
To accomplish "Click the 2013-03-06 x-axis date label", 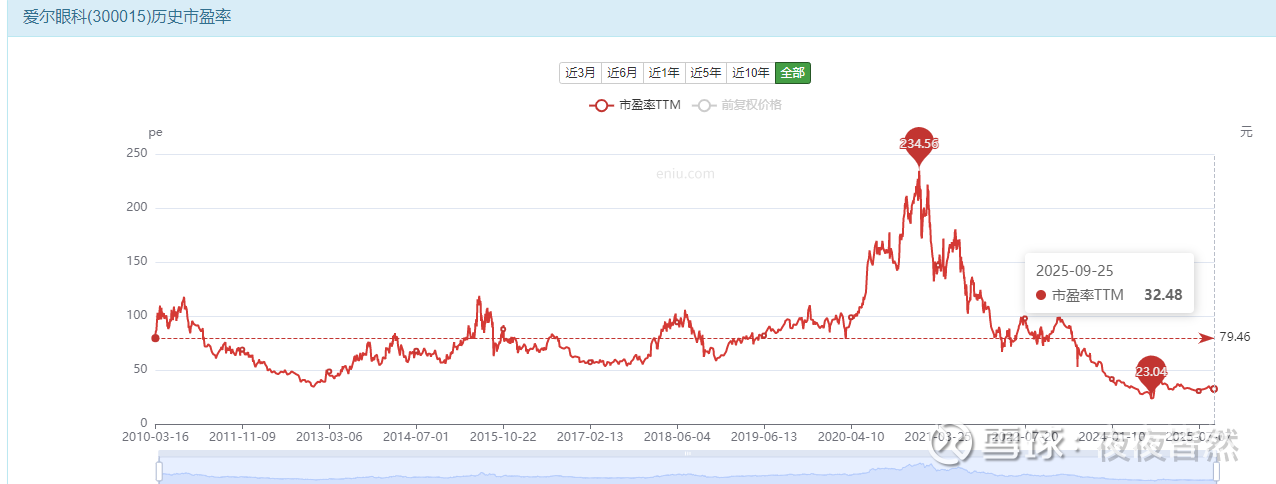I will coord(328,437).
